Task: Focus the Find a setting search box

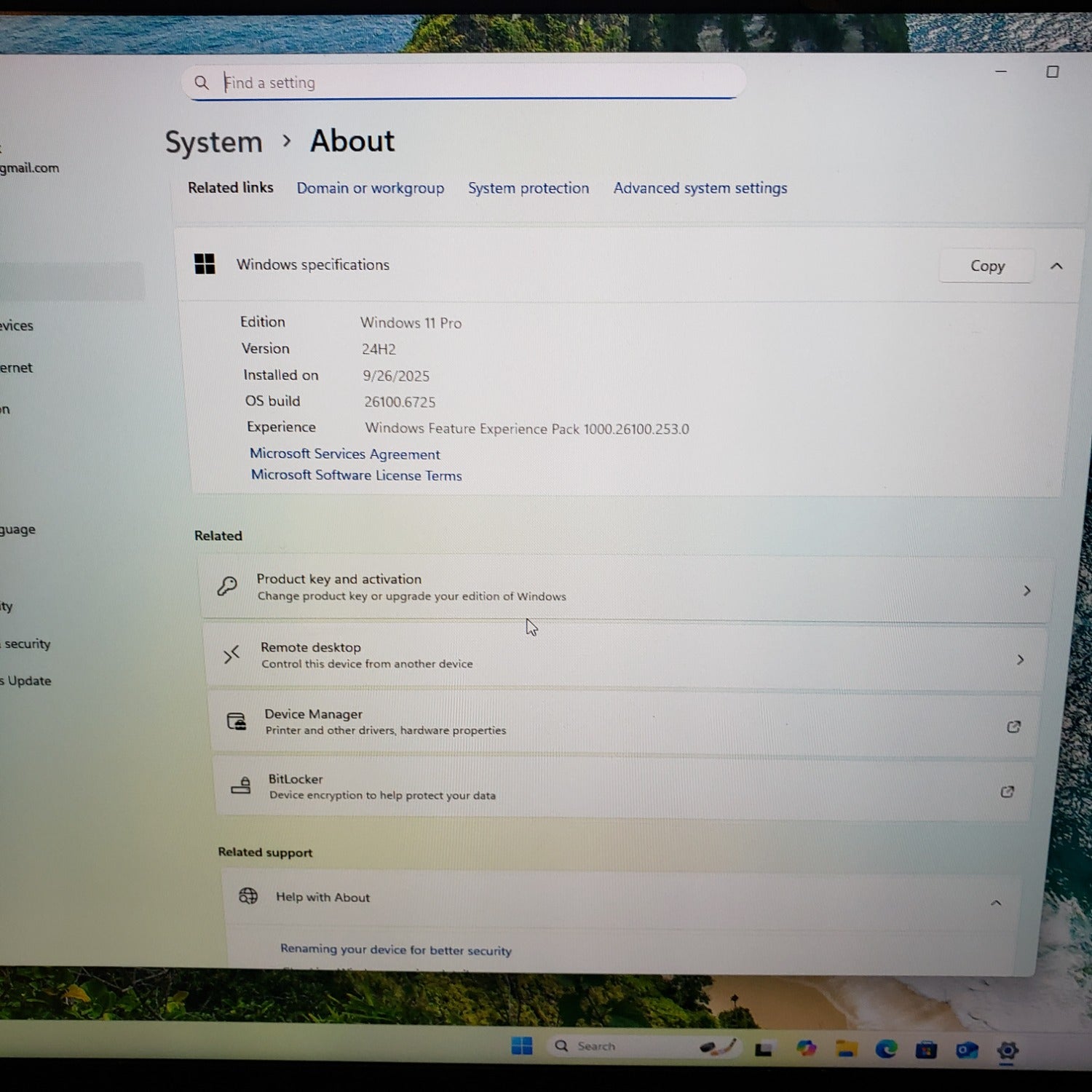Action: tap(466, 83)
